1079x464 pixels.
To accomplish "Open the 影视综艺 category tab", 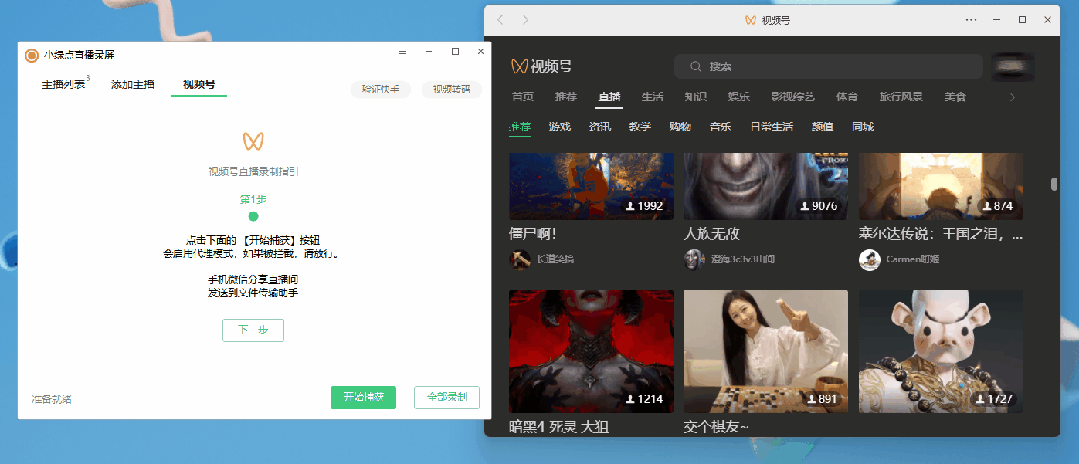I will [x=793, y=97].
